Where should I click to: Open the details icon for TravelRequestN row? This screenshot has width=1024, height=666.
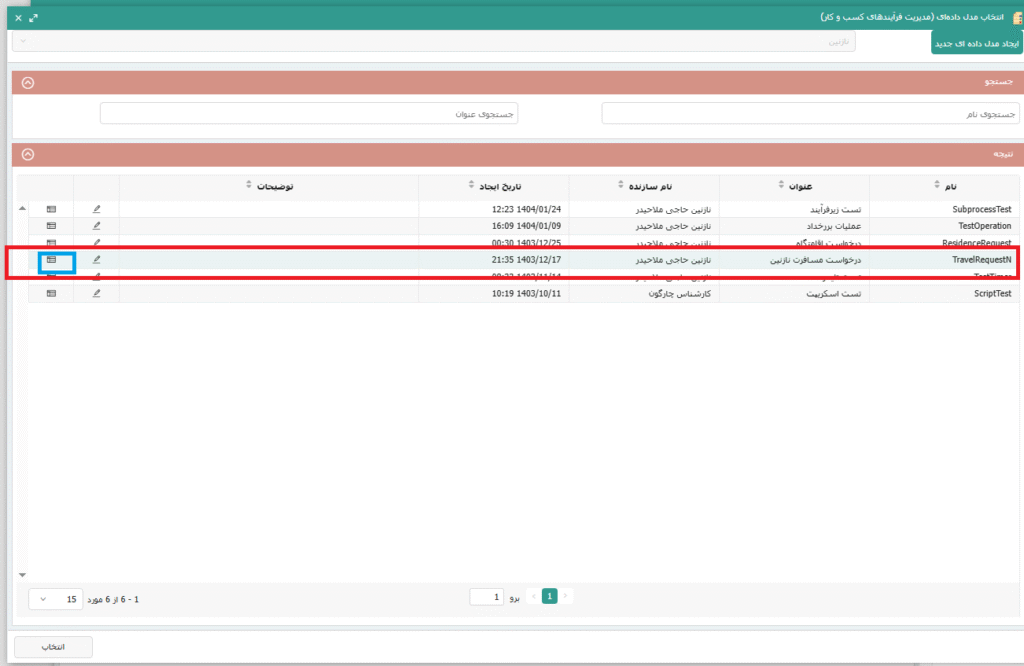coord(51,260)
